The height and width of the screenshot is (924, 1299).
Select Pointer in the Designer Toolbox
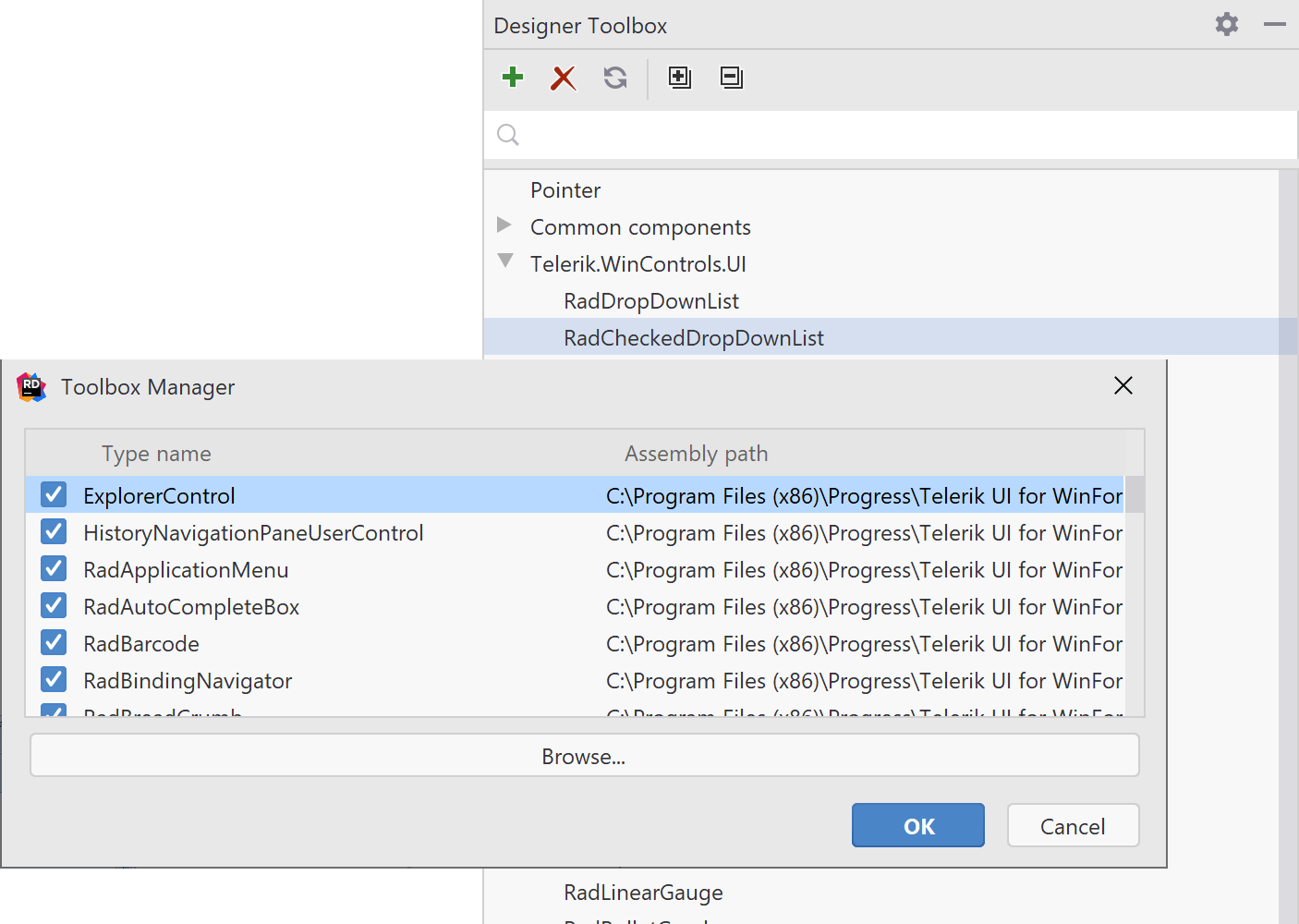[x=565, y=190]
